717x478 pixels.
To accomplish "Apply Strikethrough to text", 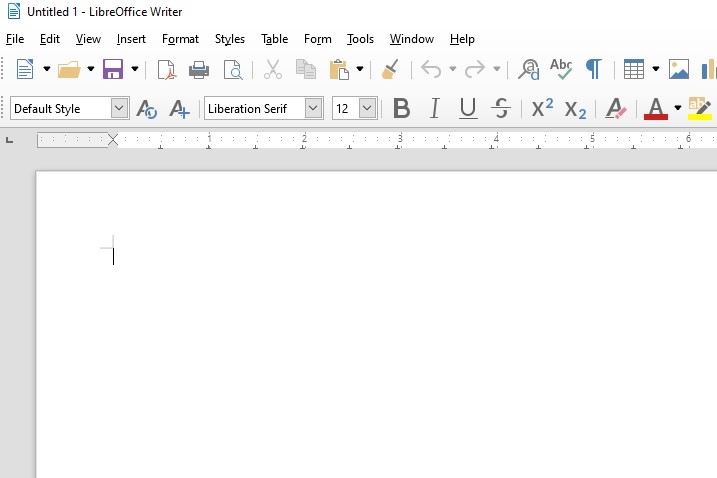I will 502,108.
